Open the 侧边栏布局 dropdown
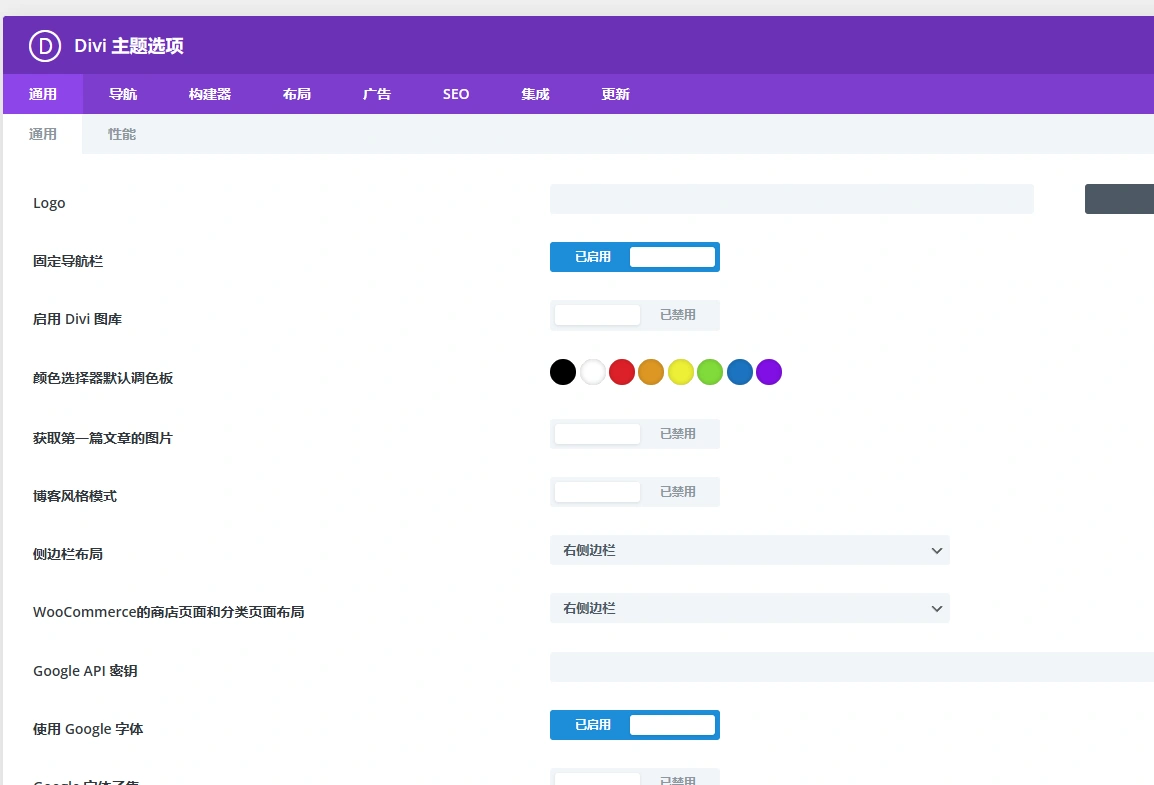Viewport: 1154px width, 785px height. (x=749, y=550)
